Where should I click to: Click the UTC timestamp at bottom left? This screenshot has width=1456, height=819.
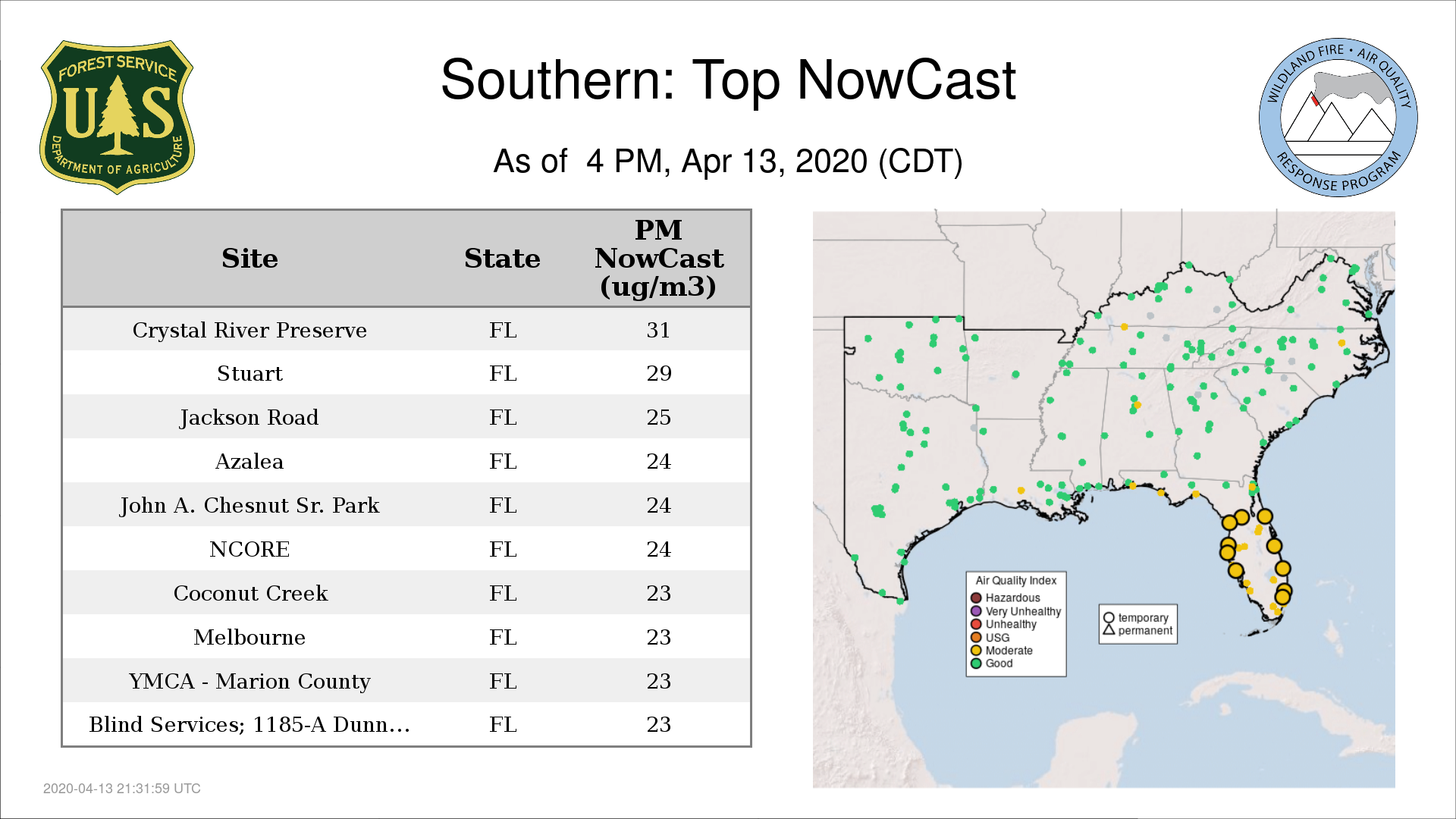pyautogui.click(x=122, y=789)
